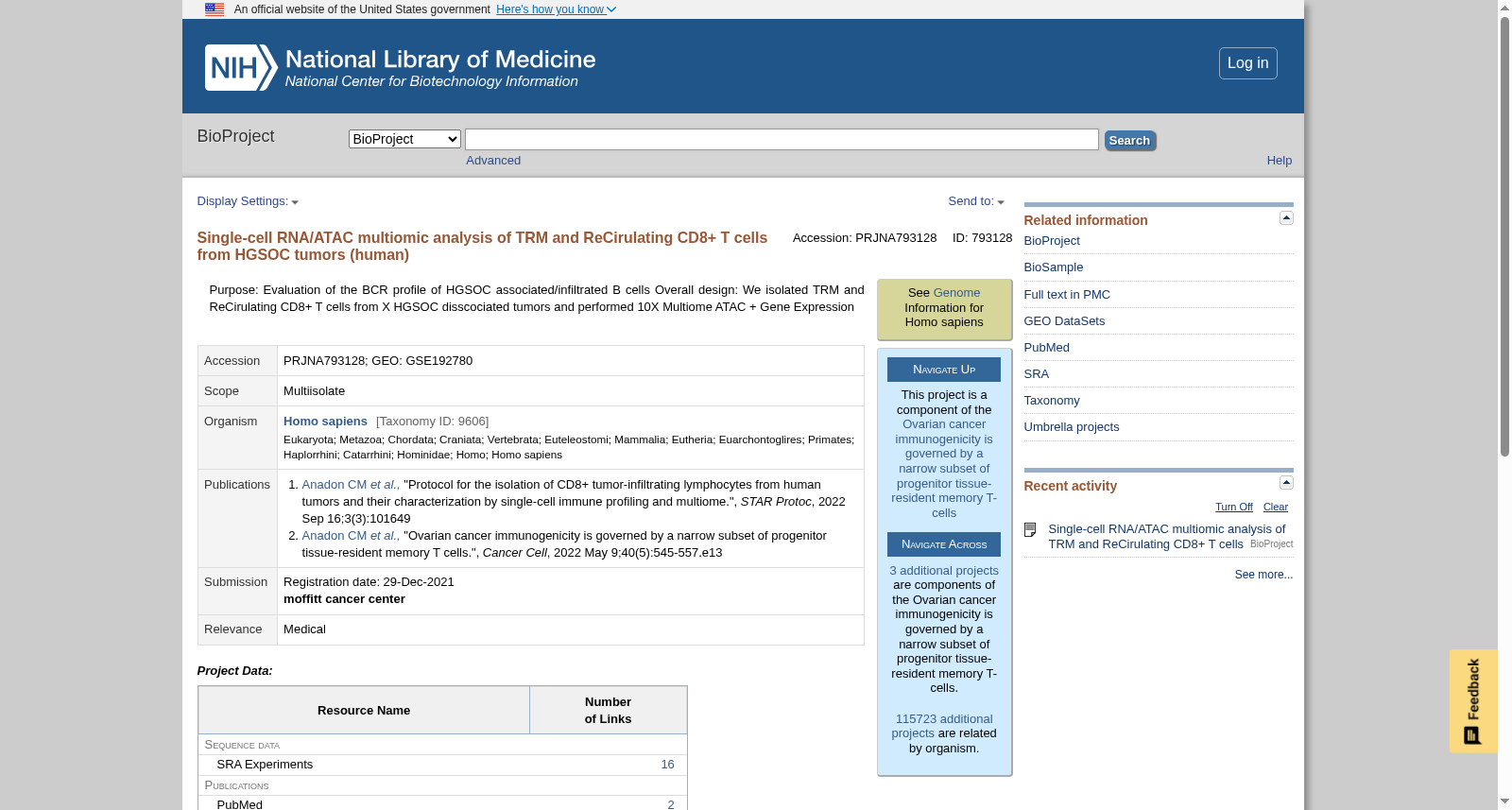Click the 'Accession: PRJNA793128' text beside the title
1512x810 pixels.
pyautogui.click(x=865, y=238)
